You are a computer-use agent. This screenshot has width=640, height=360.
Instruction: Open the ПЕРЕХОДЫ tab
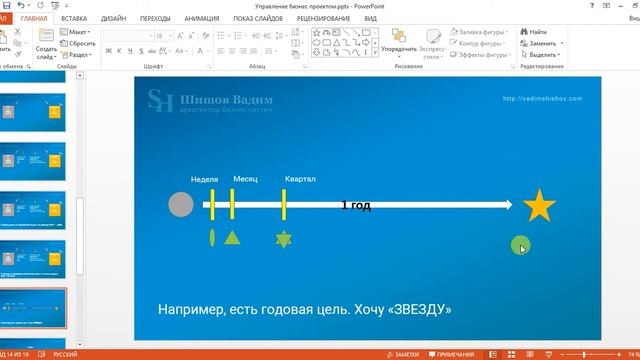coord(155,18)
